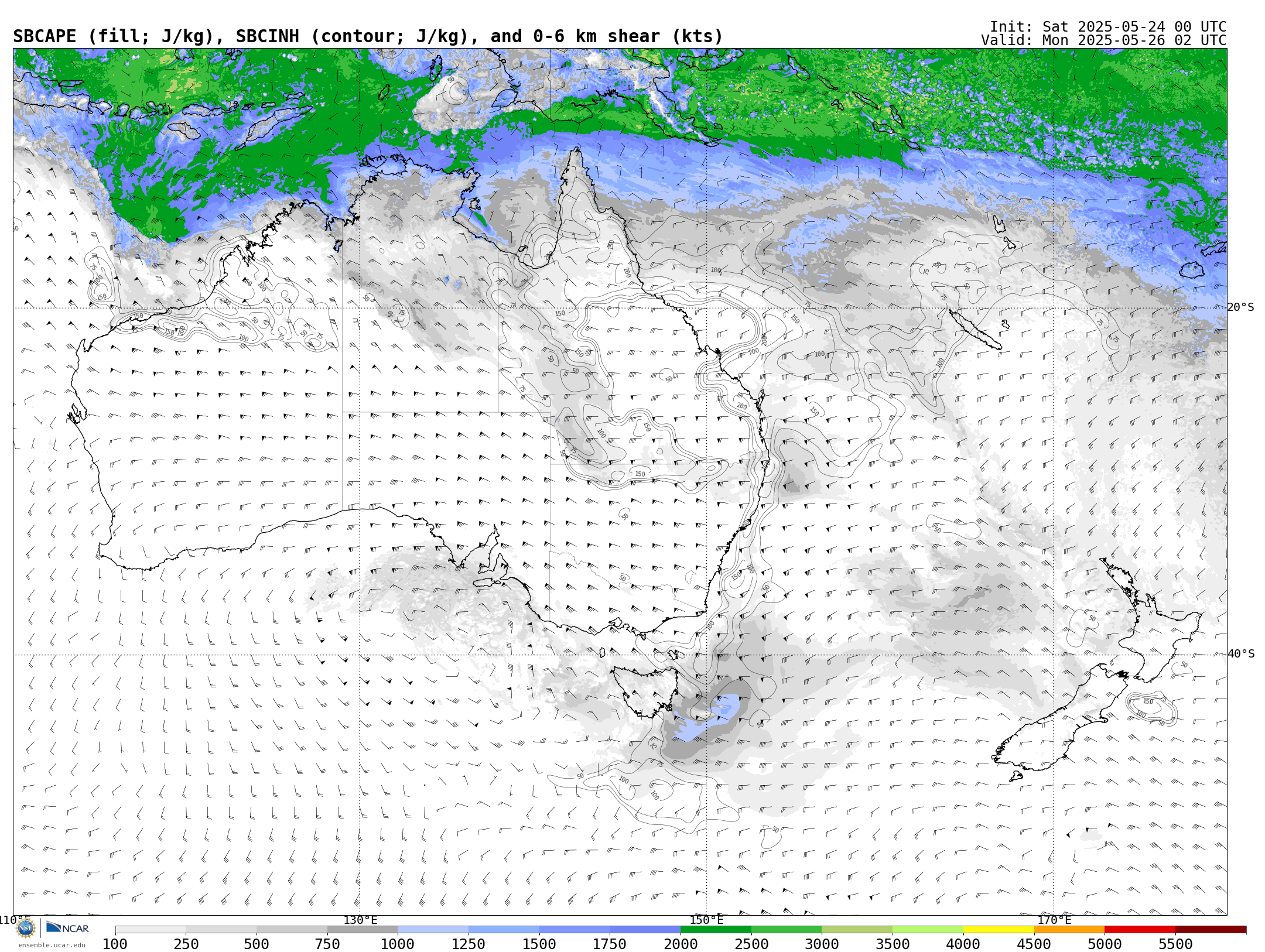
Task: Pick the blue swatch between 1500 and 1750
Action: (x=575, y=930)
